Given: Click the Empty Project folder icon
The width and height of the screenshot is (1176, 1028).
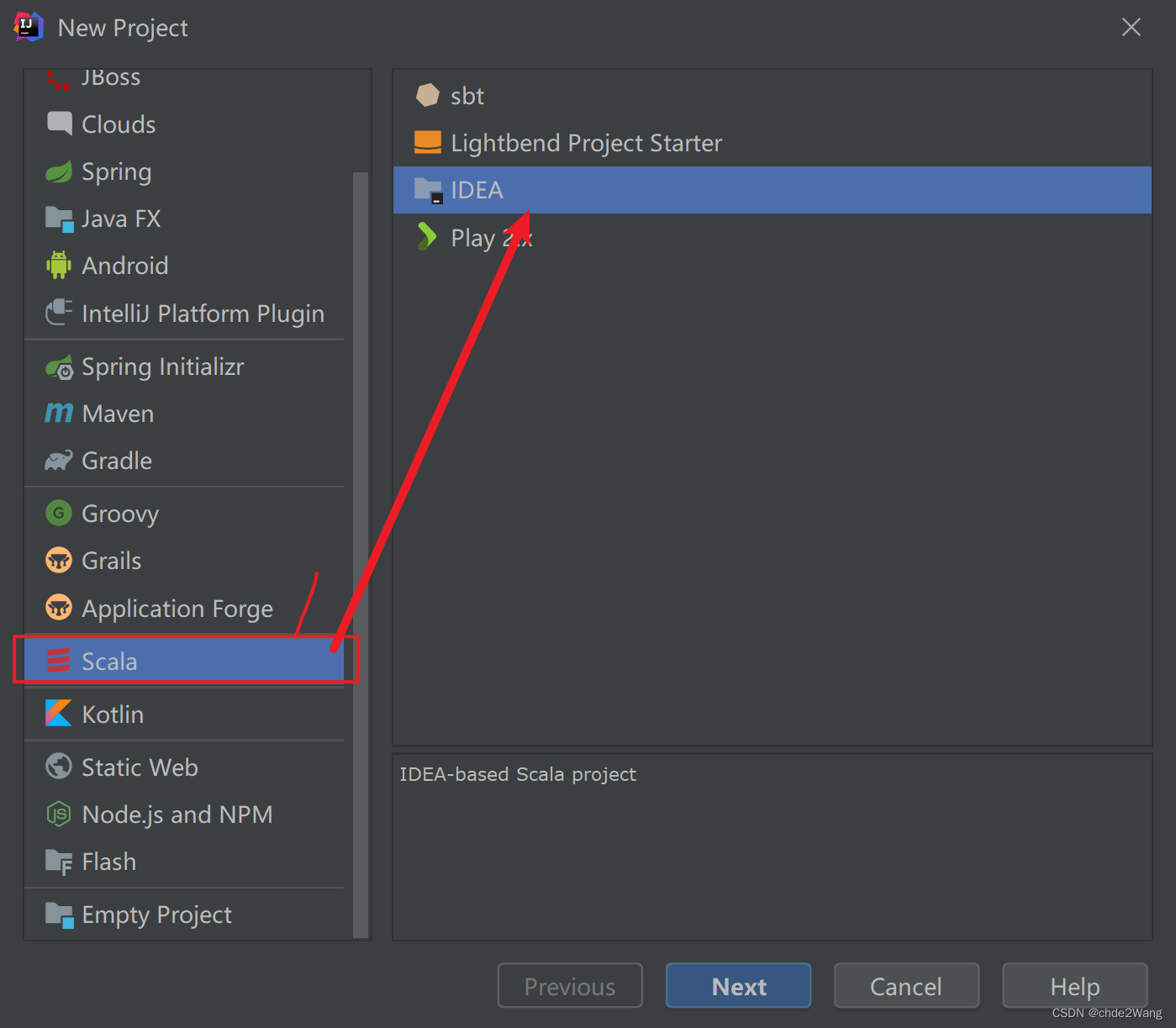Looking at the screenshot, I should tap(59, 915).
